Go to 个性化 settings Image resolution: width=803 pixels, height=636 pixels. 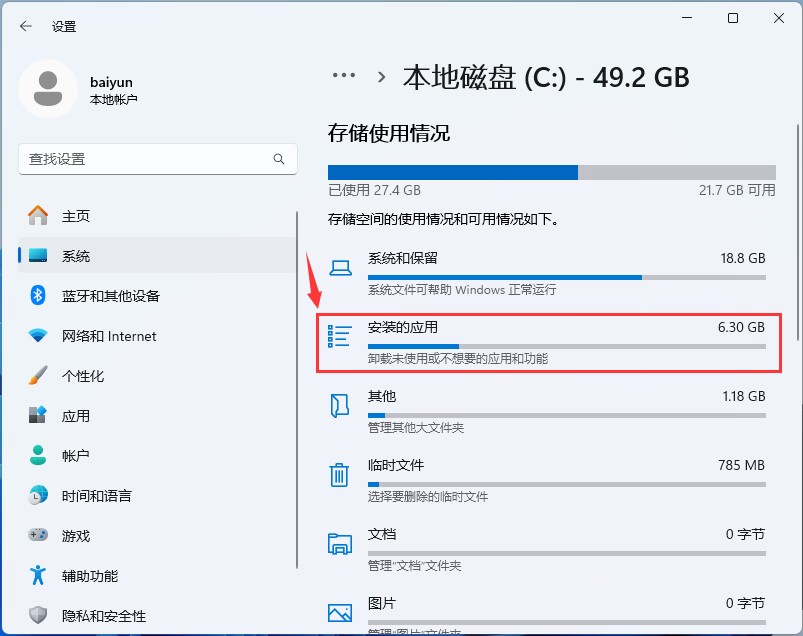coord(157,375)
